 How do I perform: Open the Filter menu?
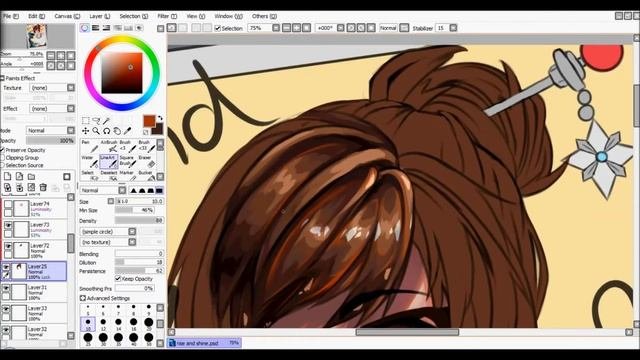coord(167,16)
